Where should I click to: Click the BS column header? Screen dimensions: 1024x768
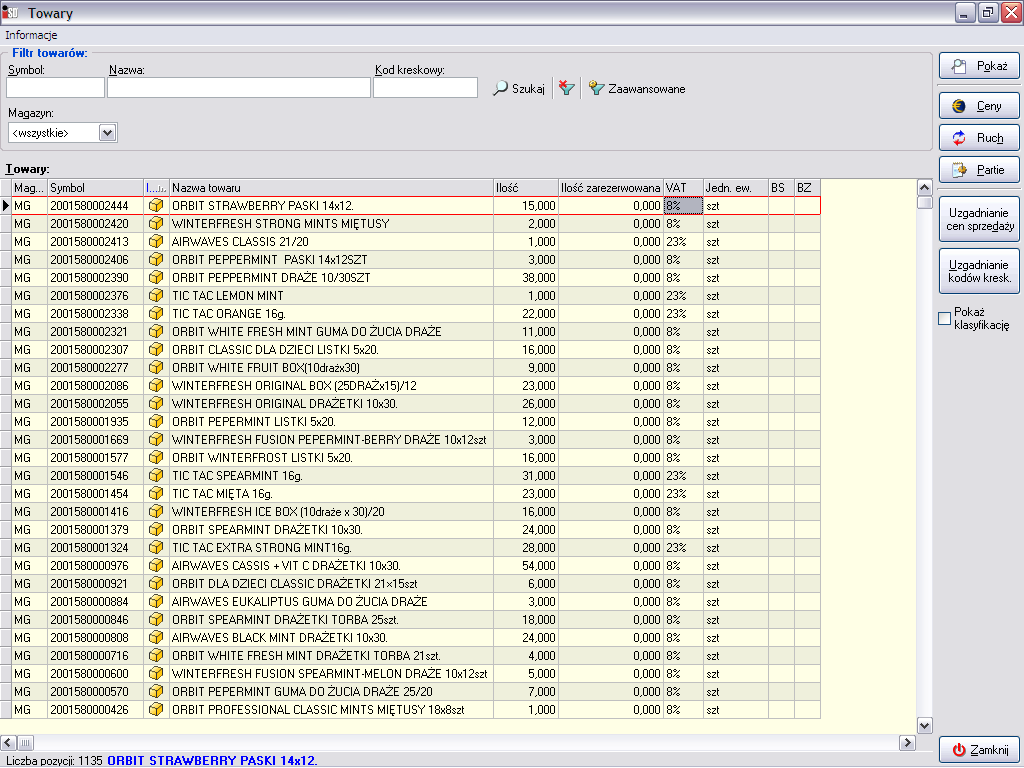click(782, 188)
